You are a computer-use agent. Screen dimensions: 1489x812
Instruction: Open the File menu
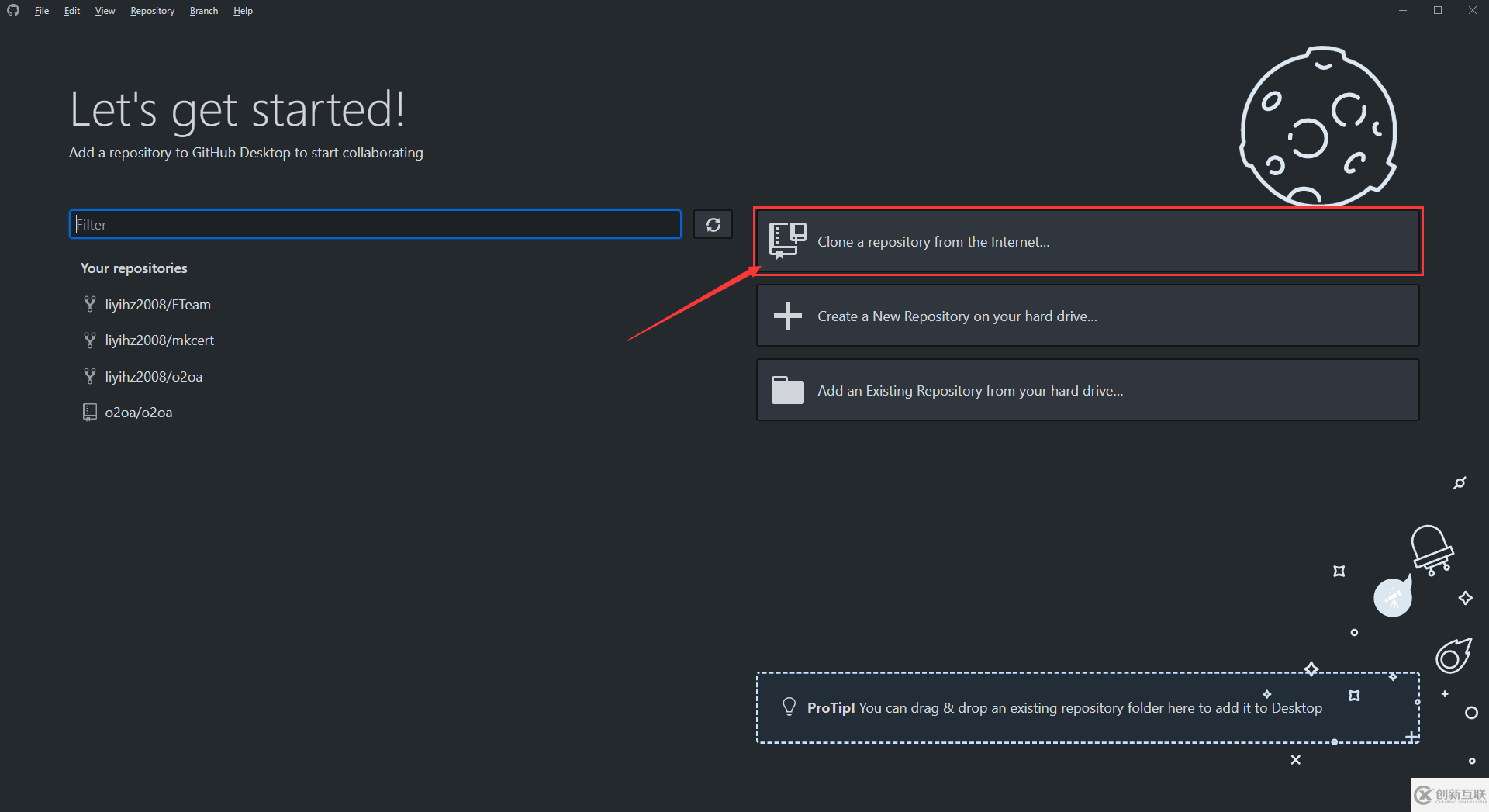pyautogui.click(x=42, y=11)
